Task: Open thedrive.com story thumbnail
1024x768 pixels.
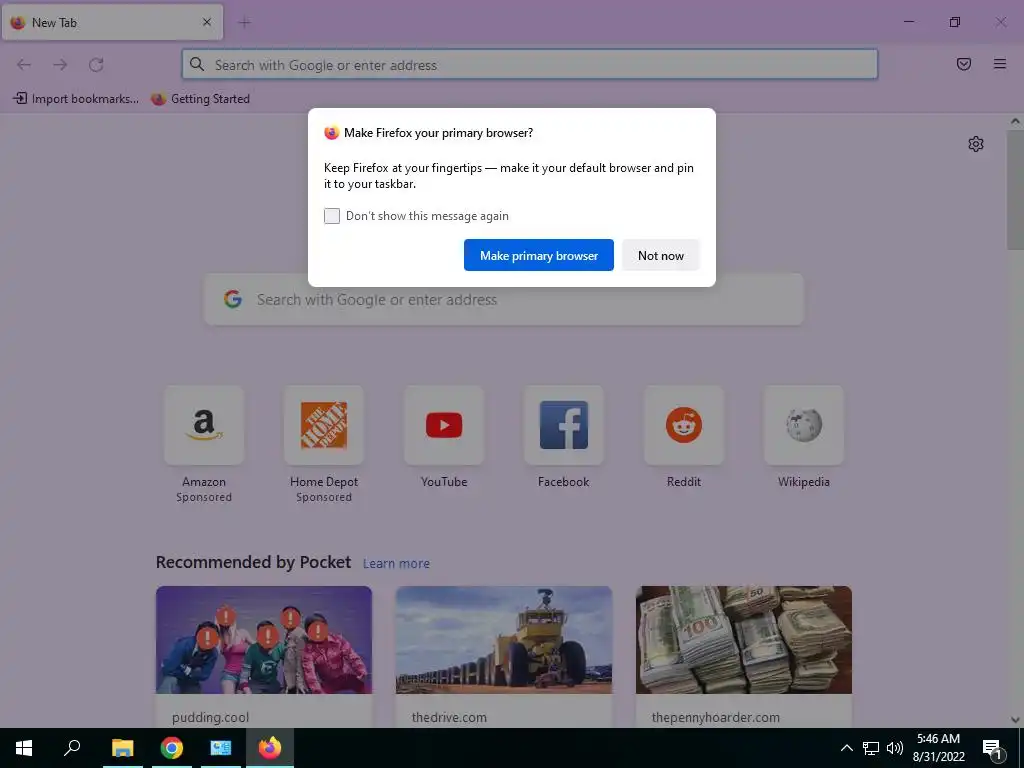Action: [504, 640]
